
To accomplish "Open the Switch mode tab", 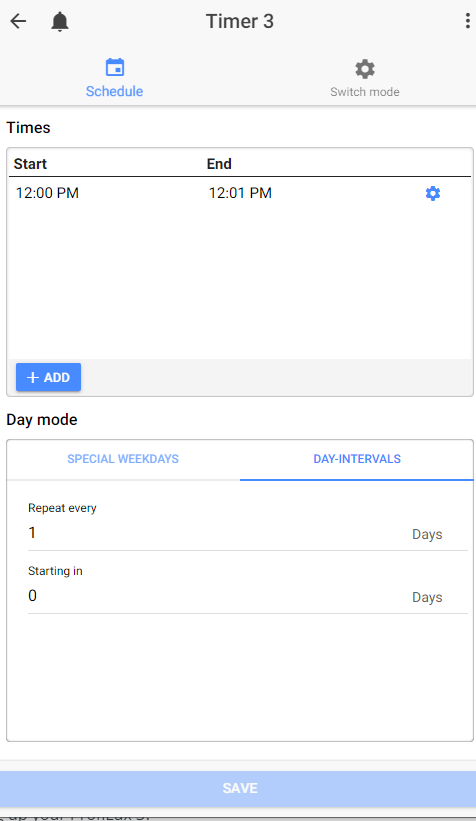I will [x=364, y=78].
